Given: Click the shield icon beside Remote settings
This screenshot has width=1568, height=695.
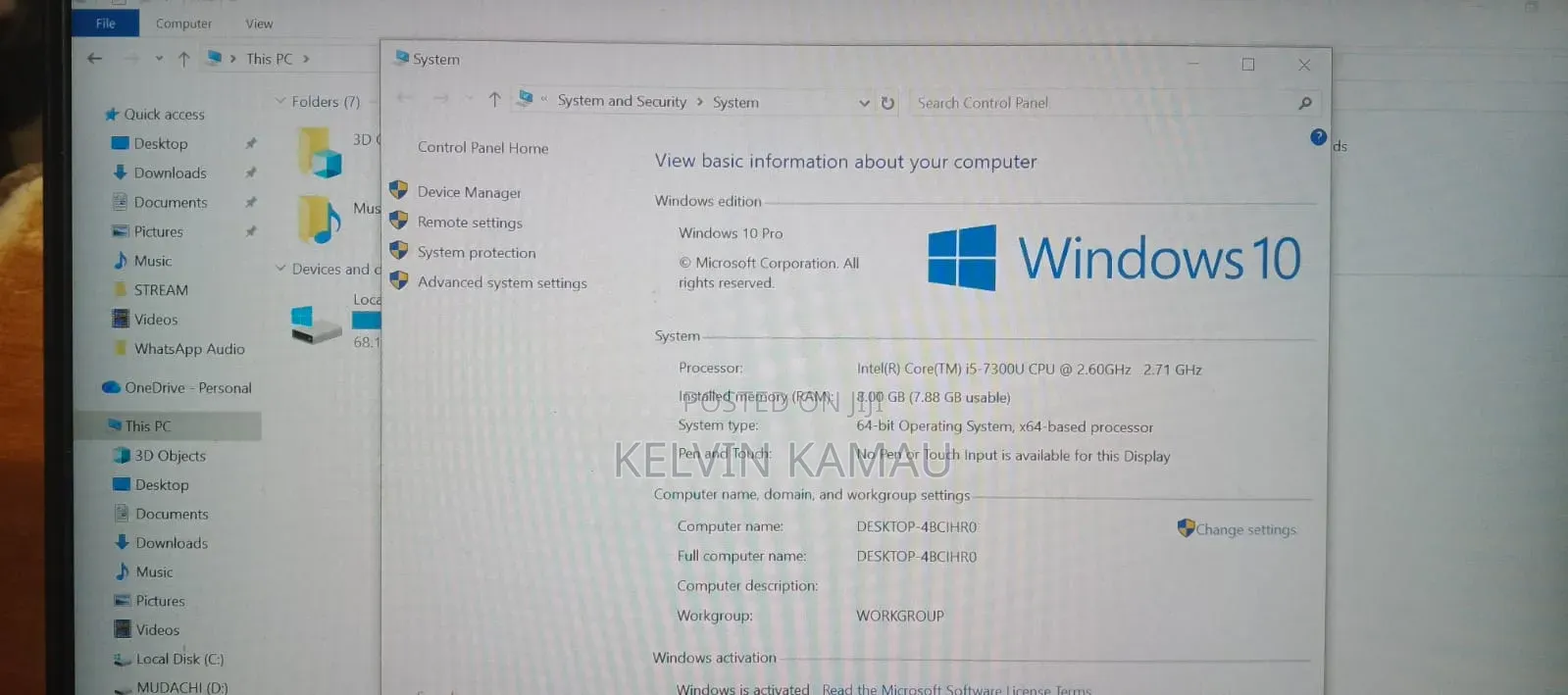Looking at the screenshot, I should (398, 221).
